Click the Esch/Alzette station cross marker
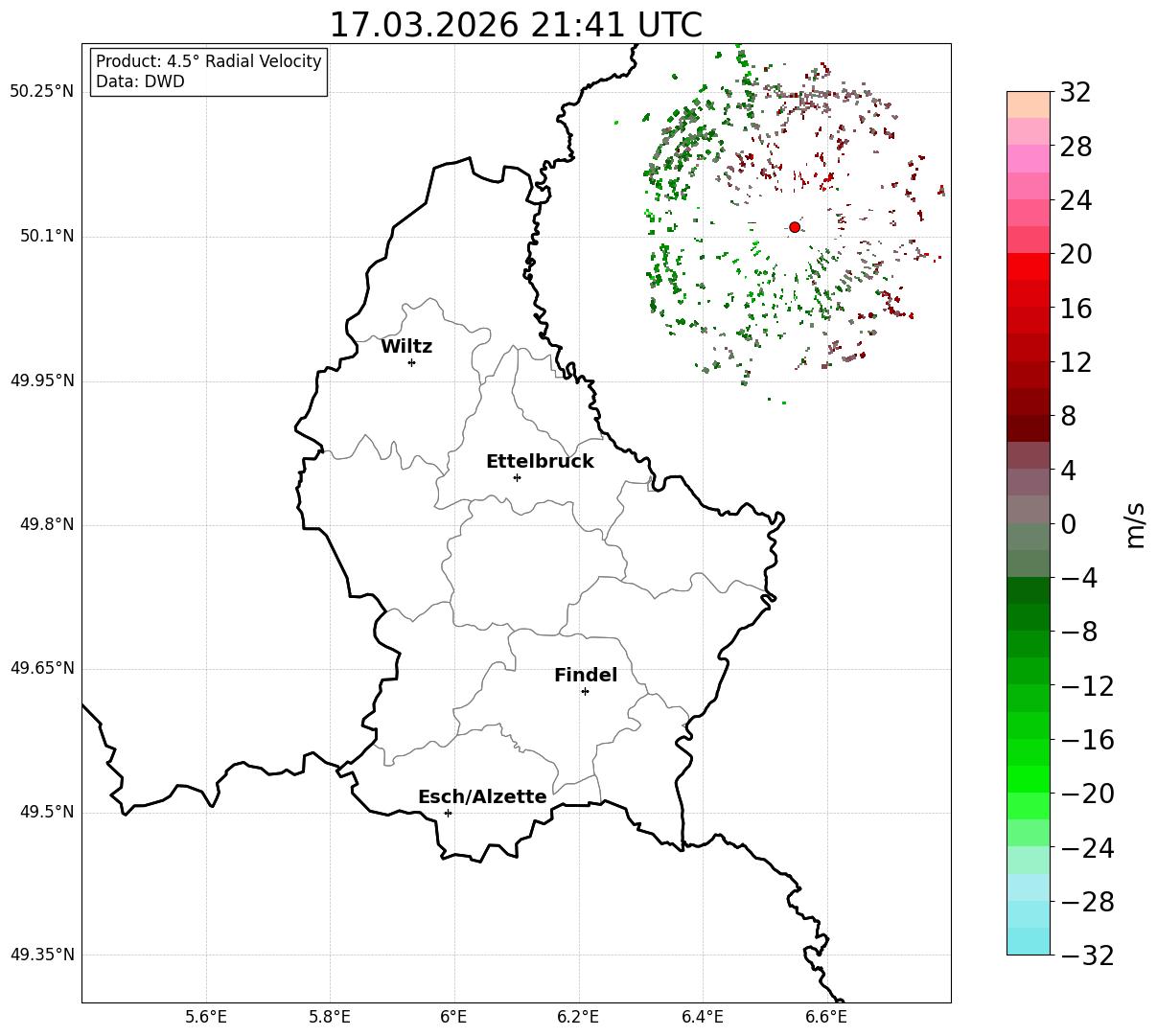The image size is (1157, 1036). [x=448, y=813]
